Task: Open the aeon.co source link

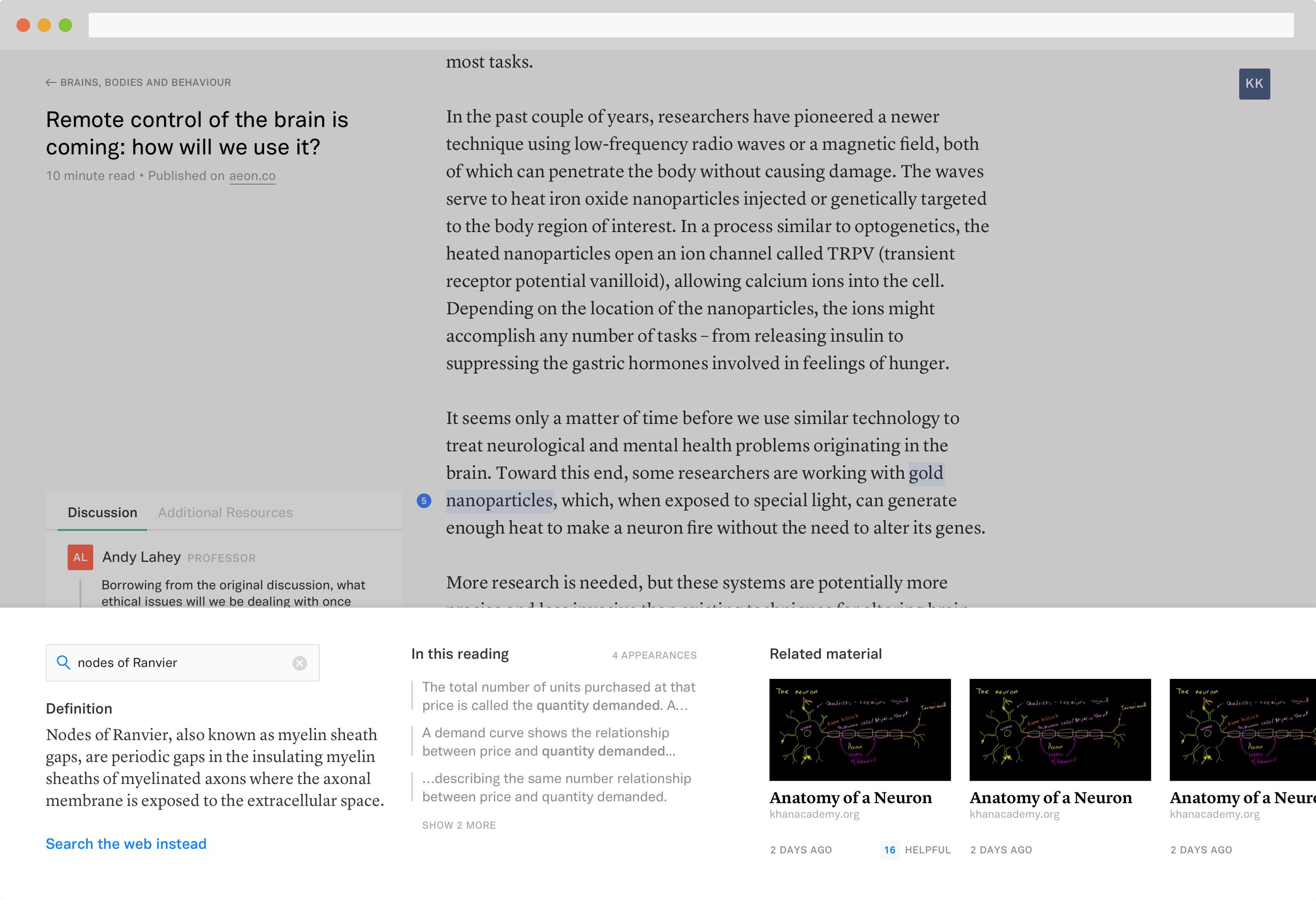Action: click(252, 176)
